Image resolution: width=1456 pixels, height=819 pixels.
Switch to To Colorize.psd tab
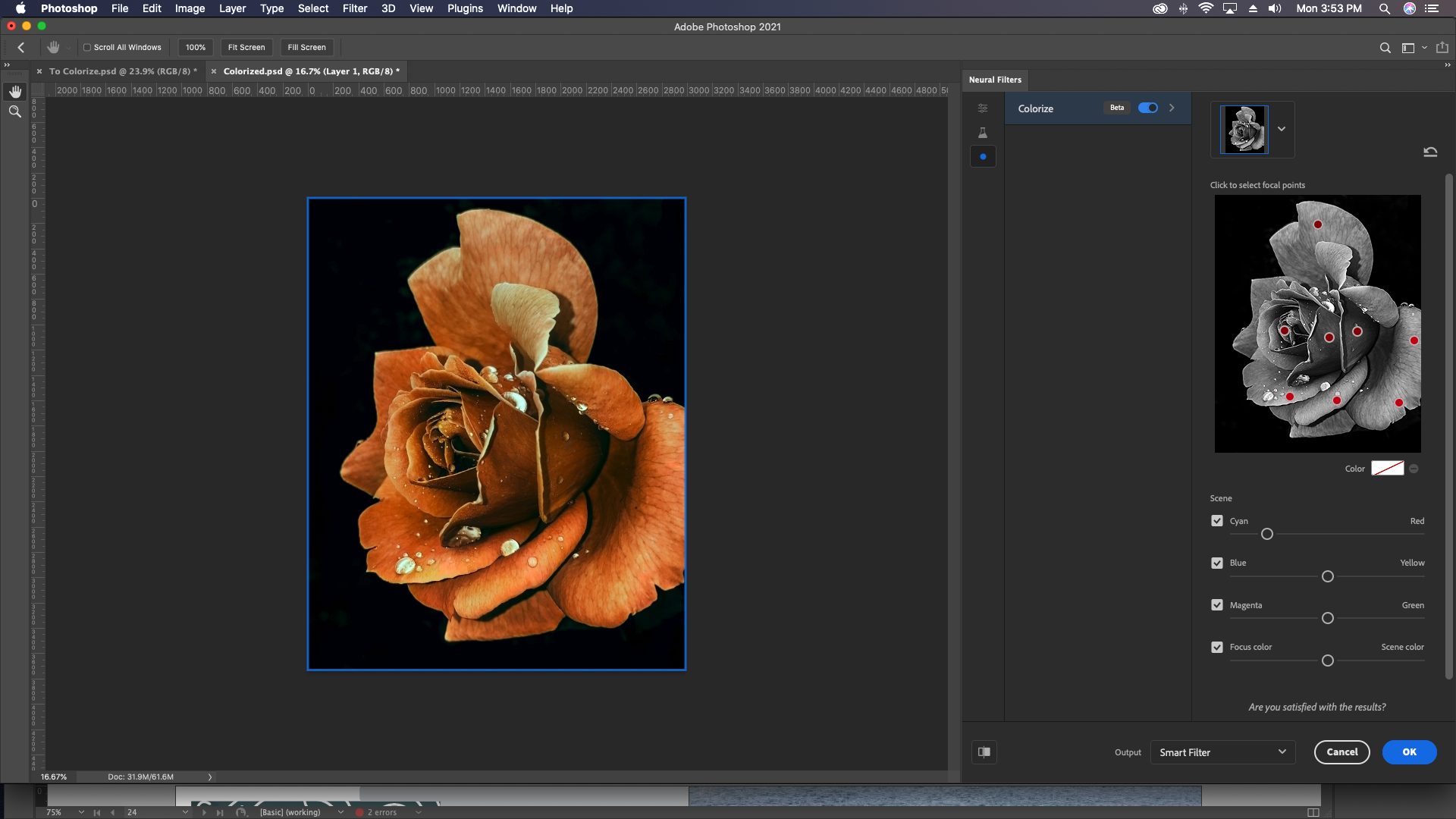tap(121, 71)
